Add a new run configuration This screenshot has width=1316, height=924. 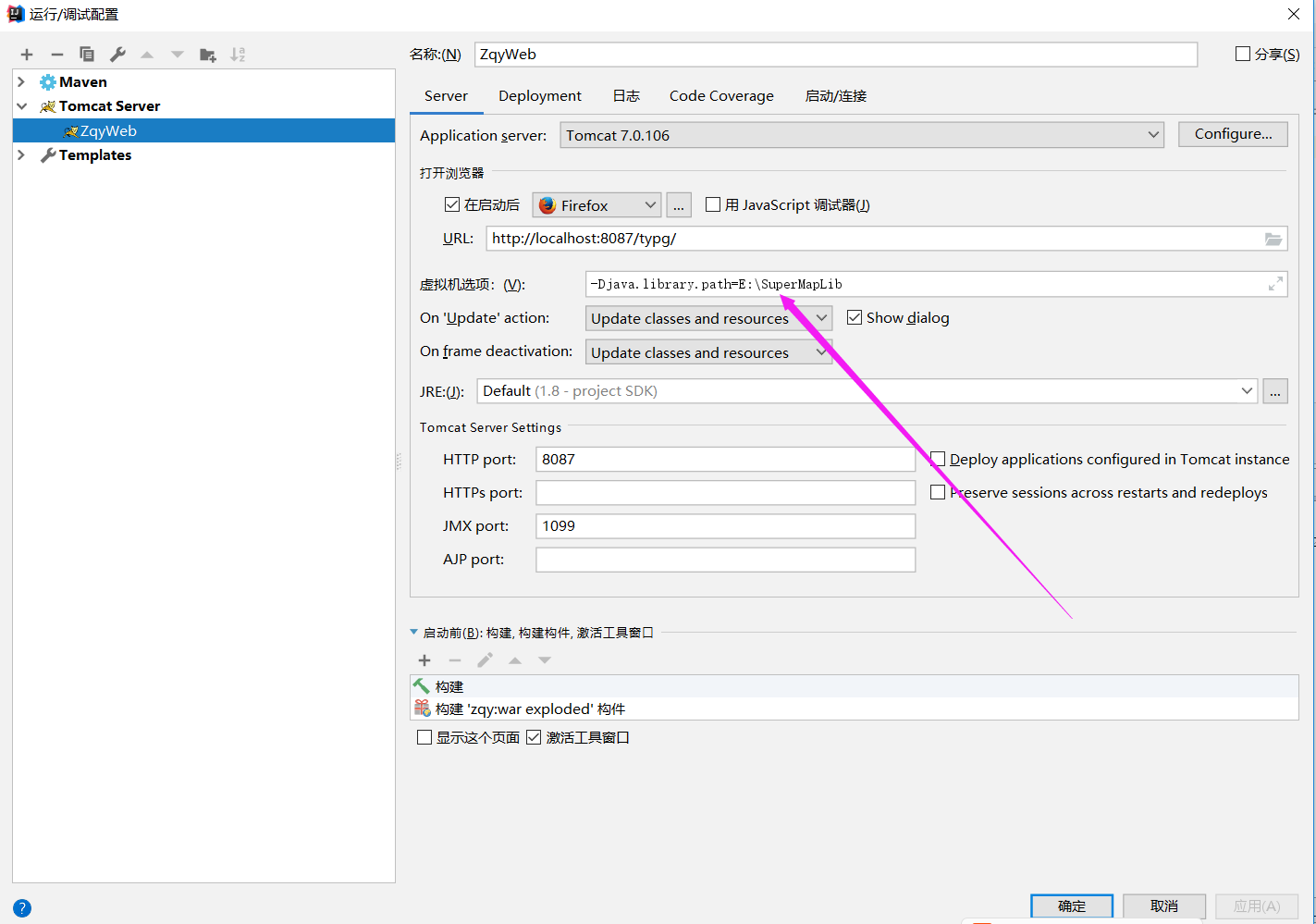[26, 54]
